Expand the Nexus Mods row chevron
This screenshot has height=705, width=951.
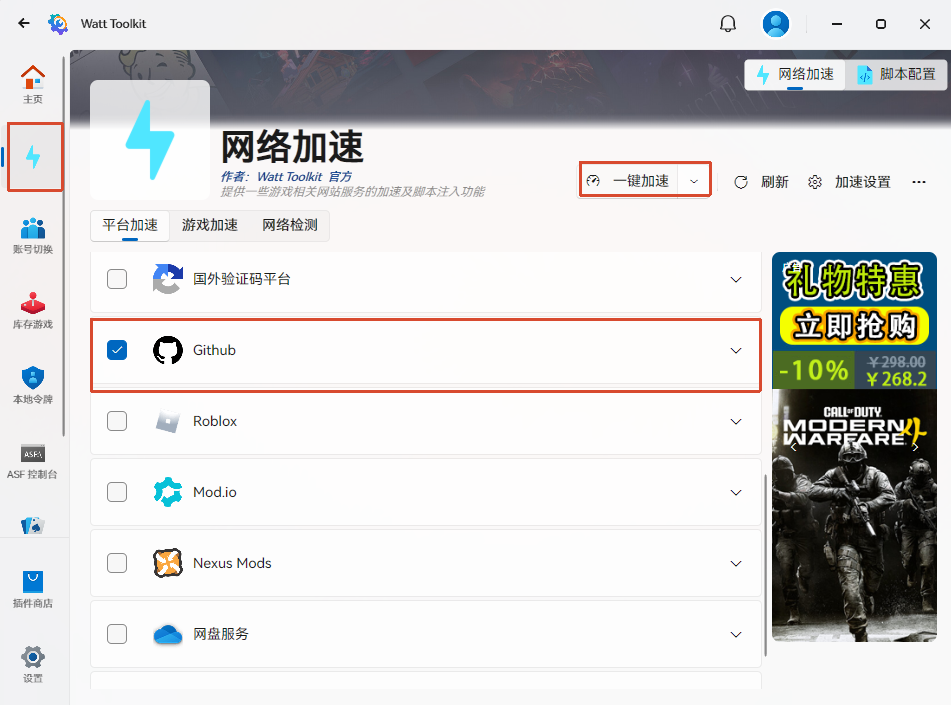pos(736,564)
